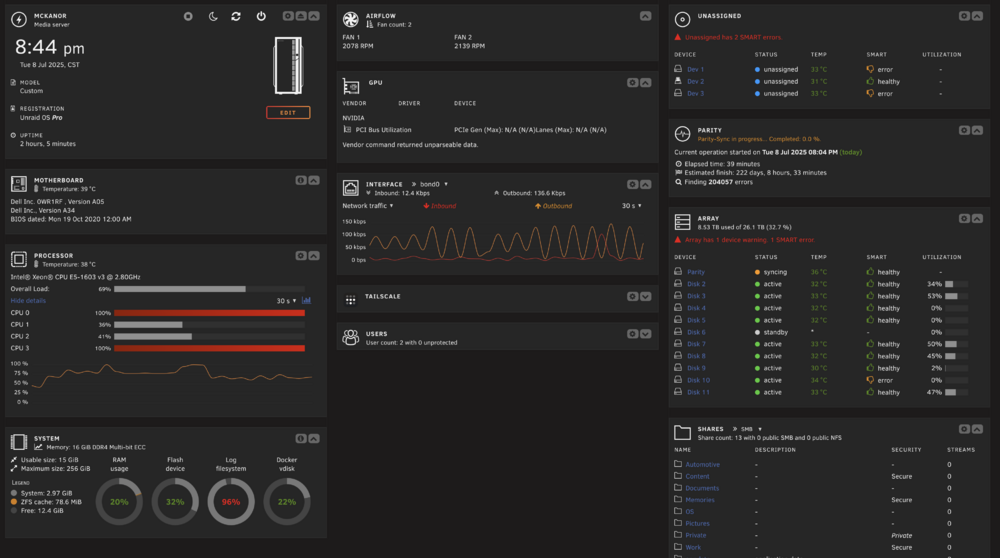
Task: Open the Memories share link
Action: coord(700,500)
